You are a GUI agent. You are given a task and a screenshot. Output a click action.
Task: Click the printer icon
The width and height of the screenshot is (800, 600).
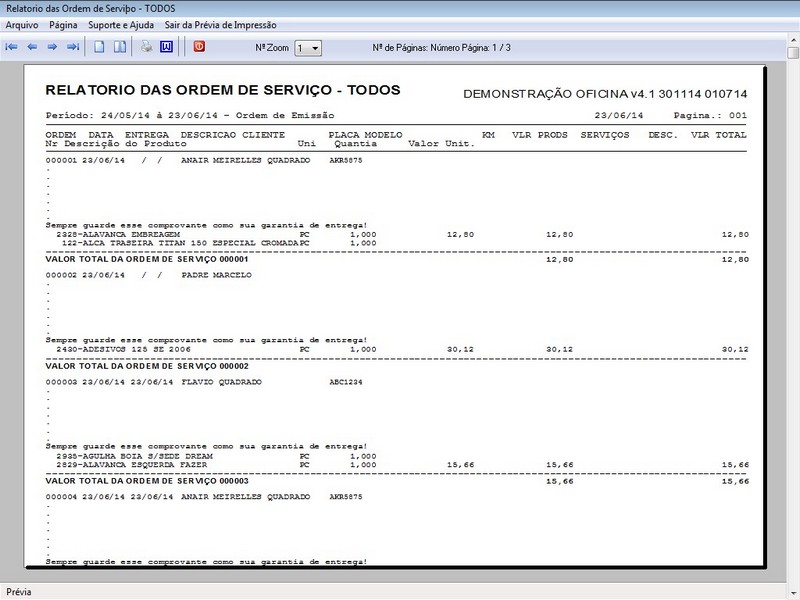coord(146,47)
